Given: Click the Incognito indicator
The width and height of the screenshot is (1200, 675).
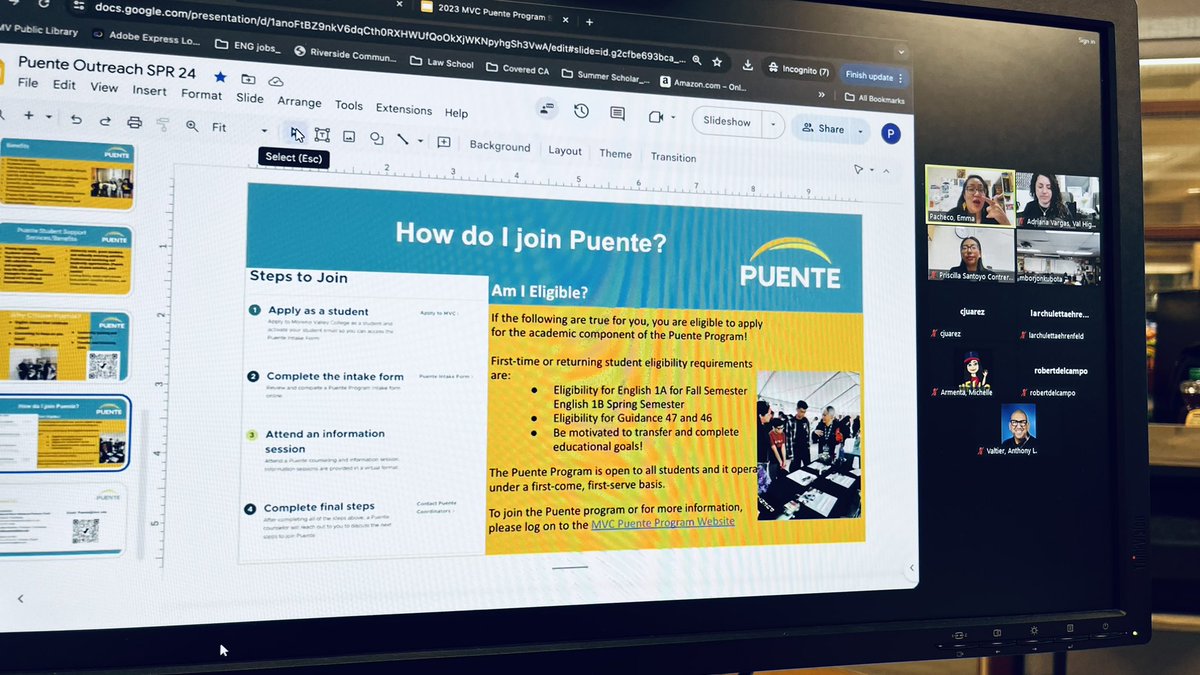Looking at the screenshot, I should click(800, 70).
